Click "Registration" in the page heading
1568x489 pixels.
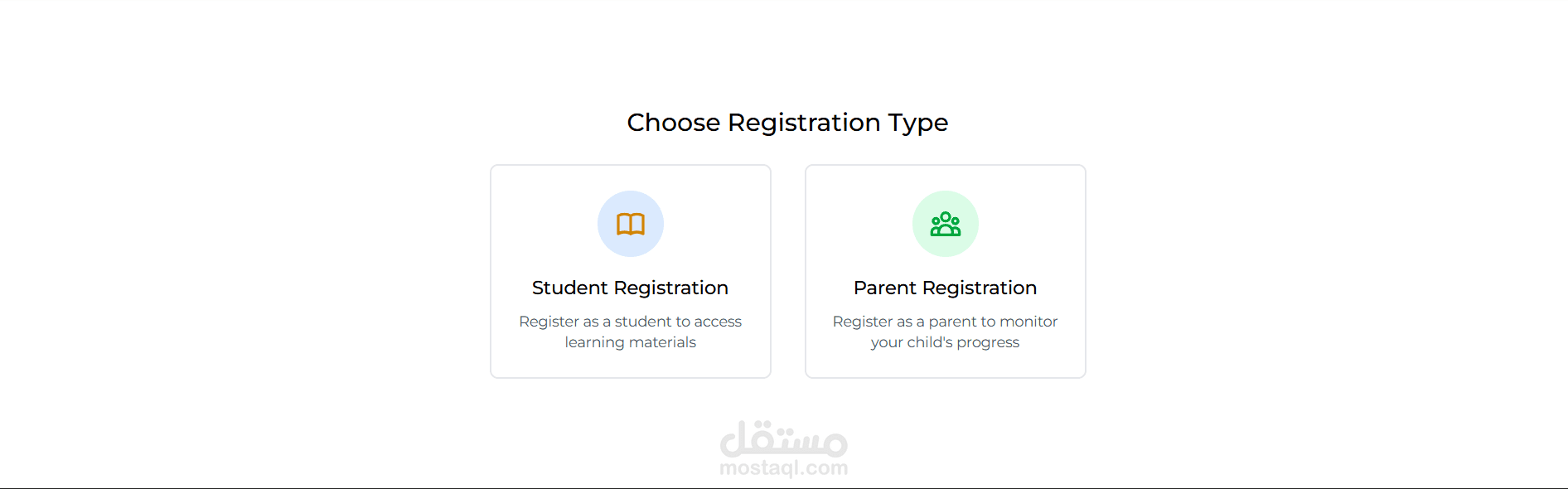(804, 123)
